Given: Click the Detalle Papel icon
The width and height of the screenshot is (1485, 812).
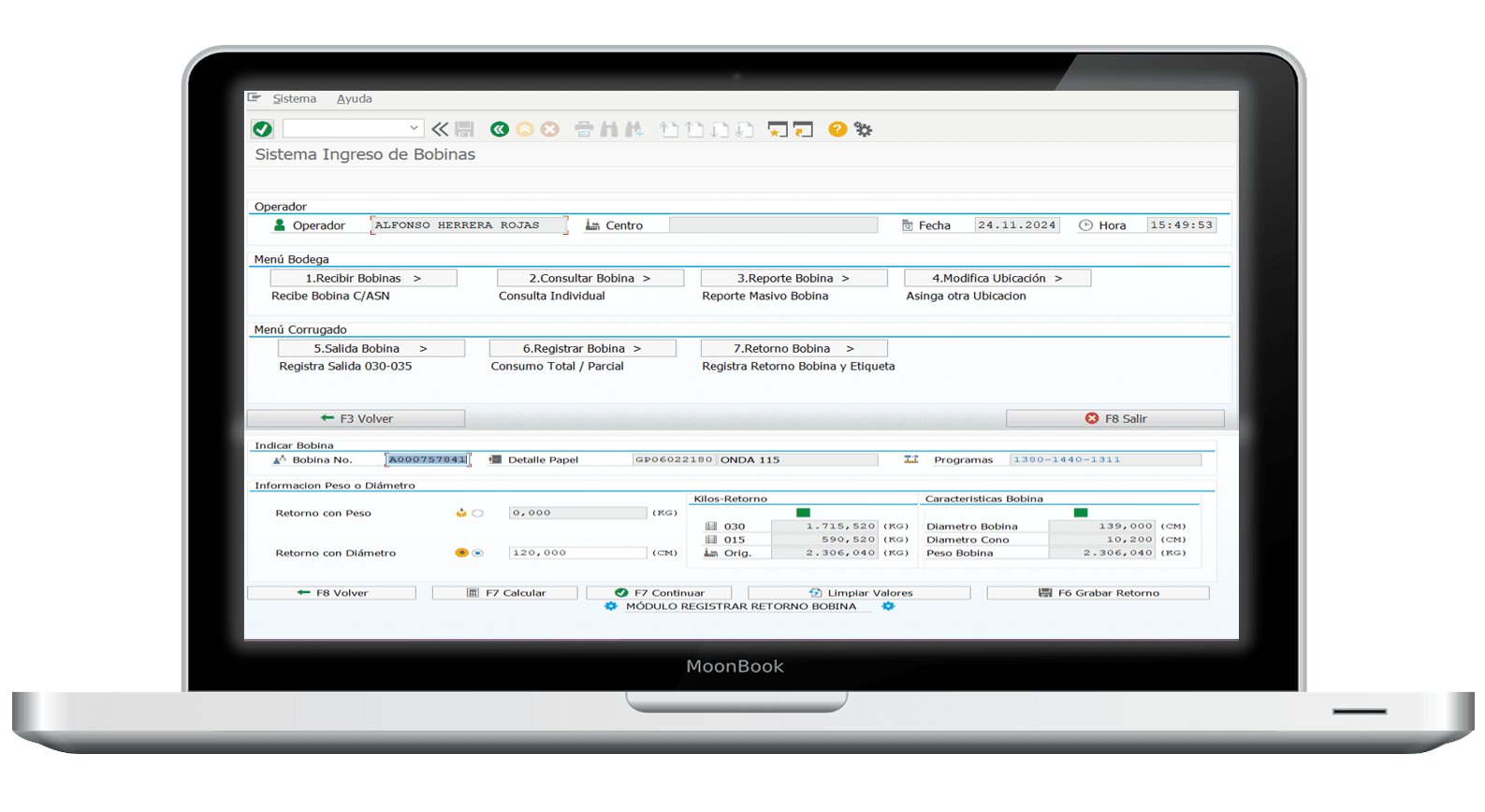Looking at the screenshot, I should pyautogui.click(x=495, y=459).
